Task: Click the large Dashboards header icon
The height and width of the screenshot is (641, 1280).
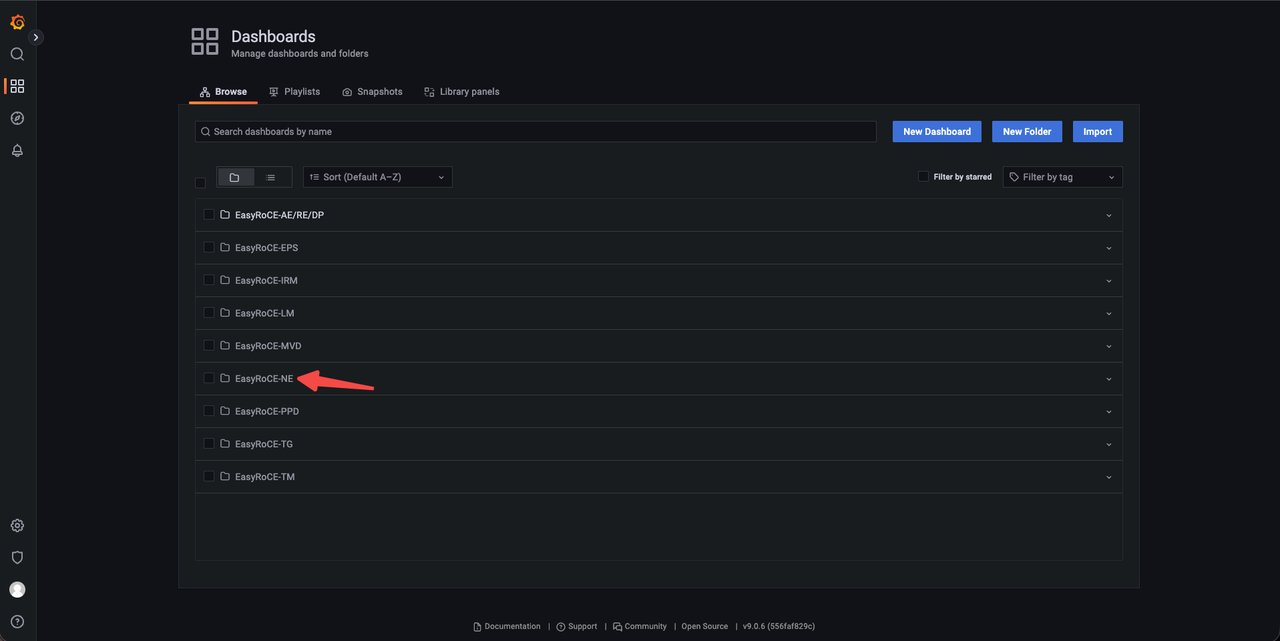Action: (x=205, y=41)
